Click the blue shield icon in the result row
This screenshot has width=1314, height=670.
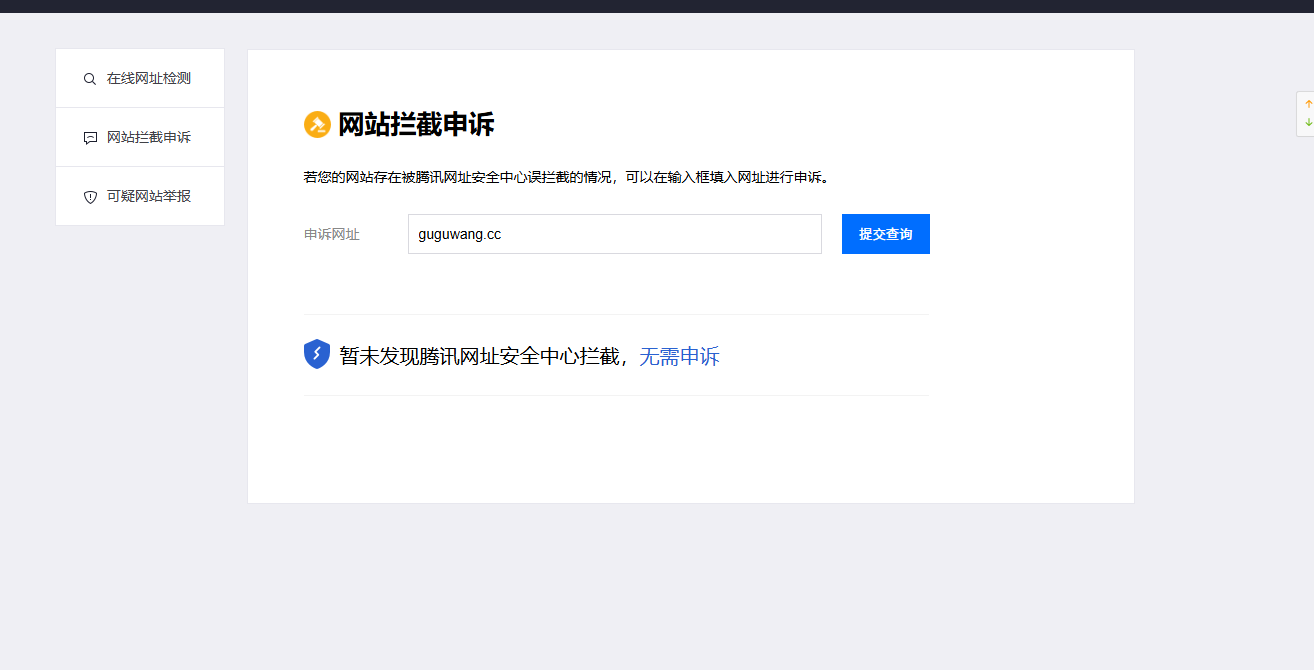tap(317, 354)
